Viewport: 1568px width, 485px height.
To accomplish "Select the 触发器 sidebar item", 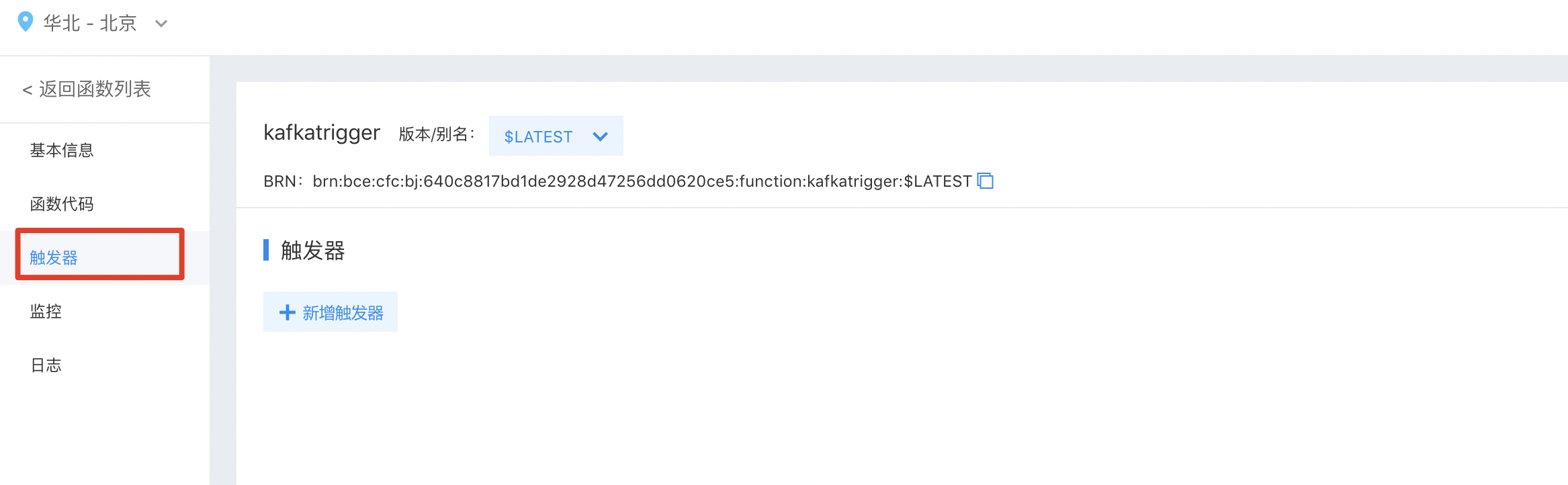I will [54, 258].
